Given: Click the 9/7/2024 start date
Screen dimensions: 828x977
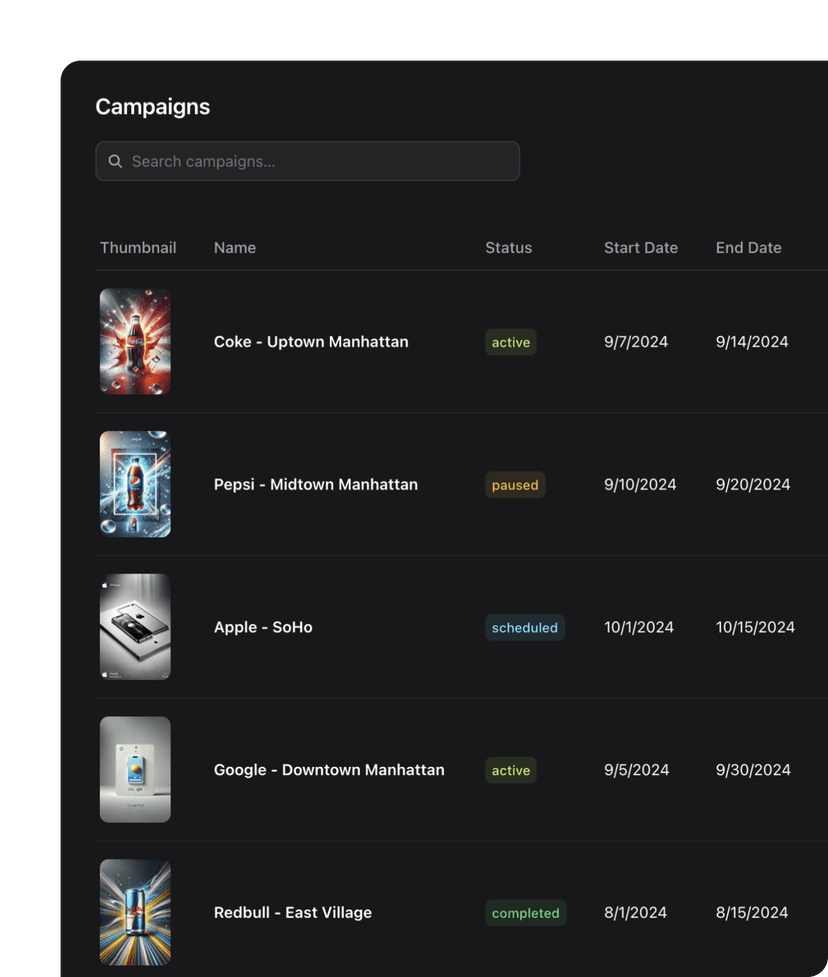Looking at the screenshot, I should [635, 341].
